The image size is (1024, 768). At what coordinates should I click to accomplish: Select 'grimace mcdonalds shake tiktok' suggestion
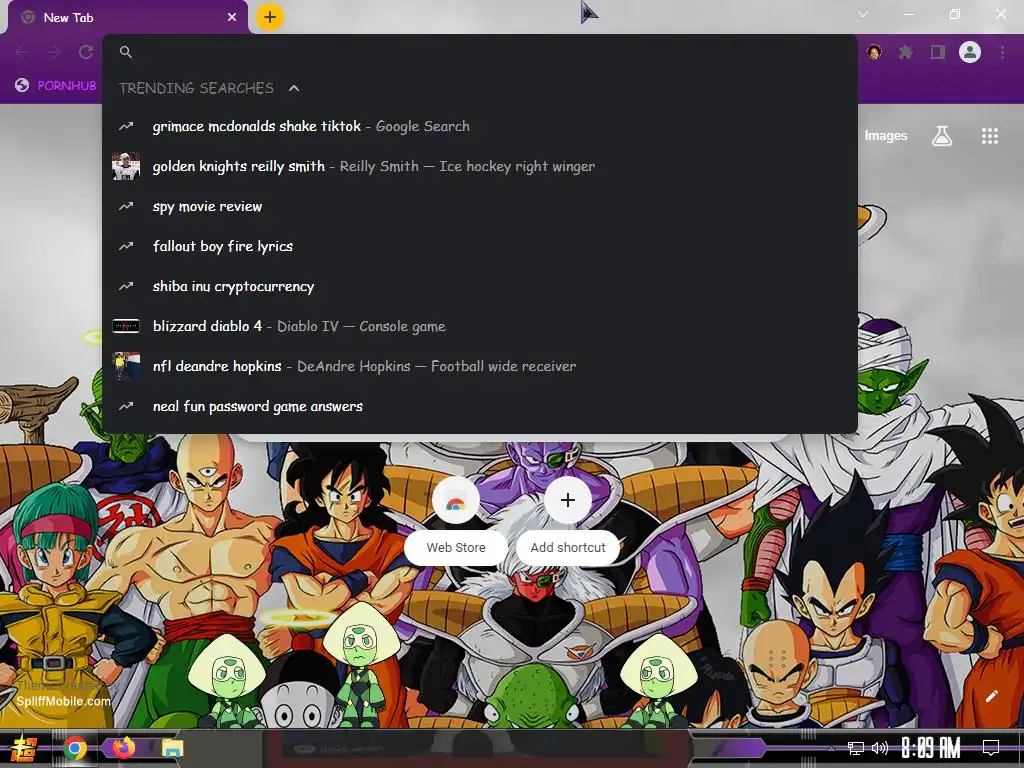480,126
